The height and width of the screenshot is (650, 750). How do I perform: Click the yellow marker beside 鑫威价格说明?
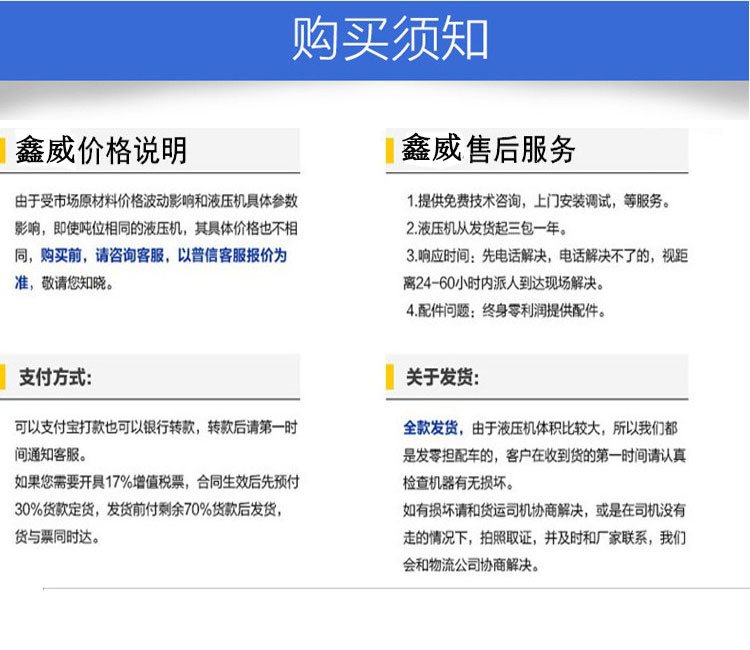point(5,151)
